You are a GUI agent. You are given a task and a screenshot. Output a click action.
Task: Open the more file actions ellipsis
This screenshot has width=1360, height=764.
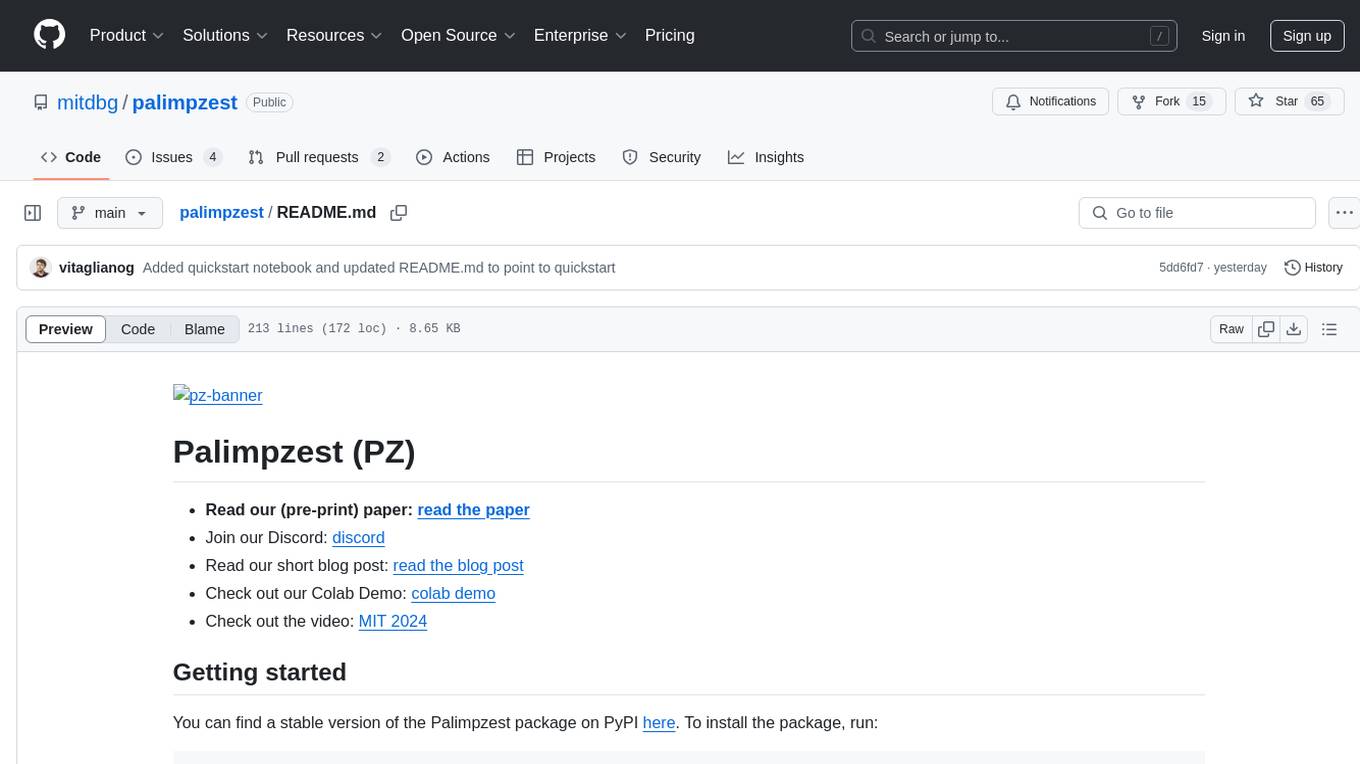click(1344, 213)
